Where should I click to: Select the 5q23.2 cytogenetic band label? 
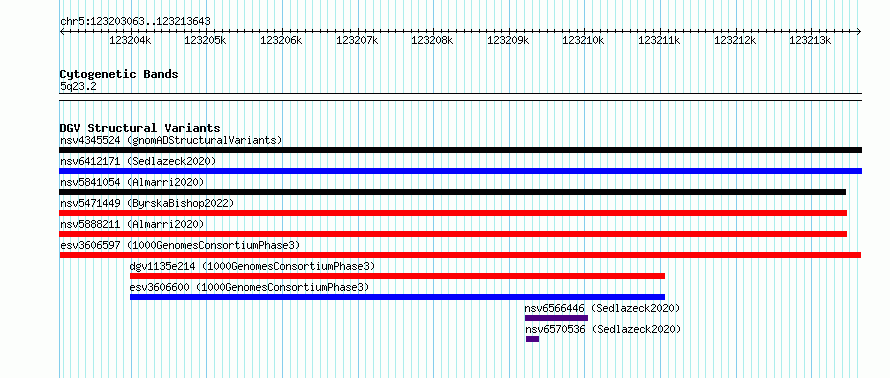point(78,86)
